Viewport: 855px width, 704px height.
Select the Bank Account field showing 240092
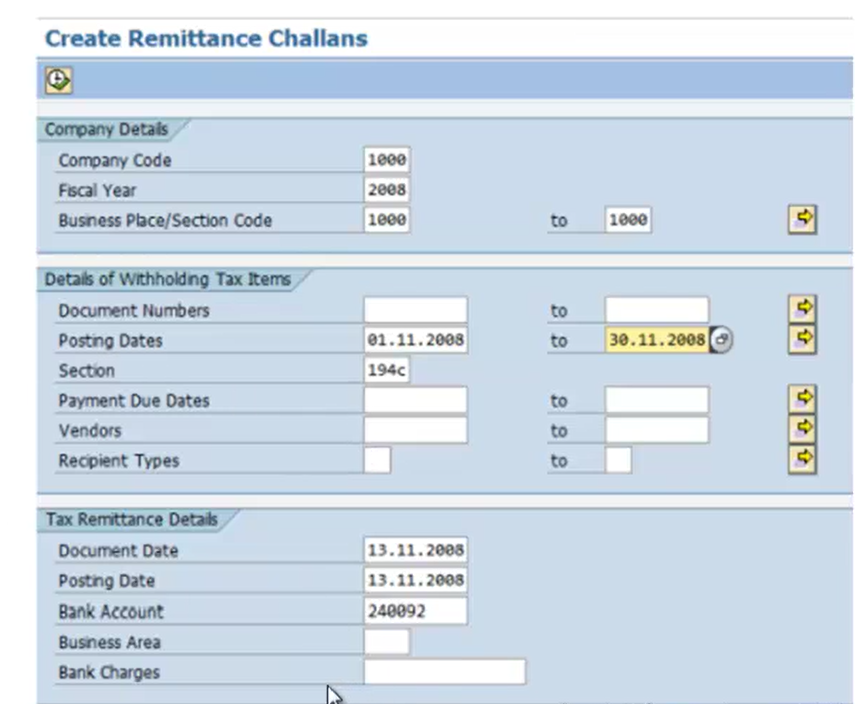[416, 611]
